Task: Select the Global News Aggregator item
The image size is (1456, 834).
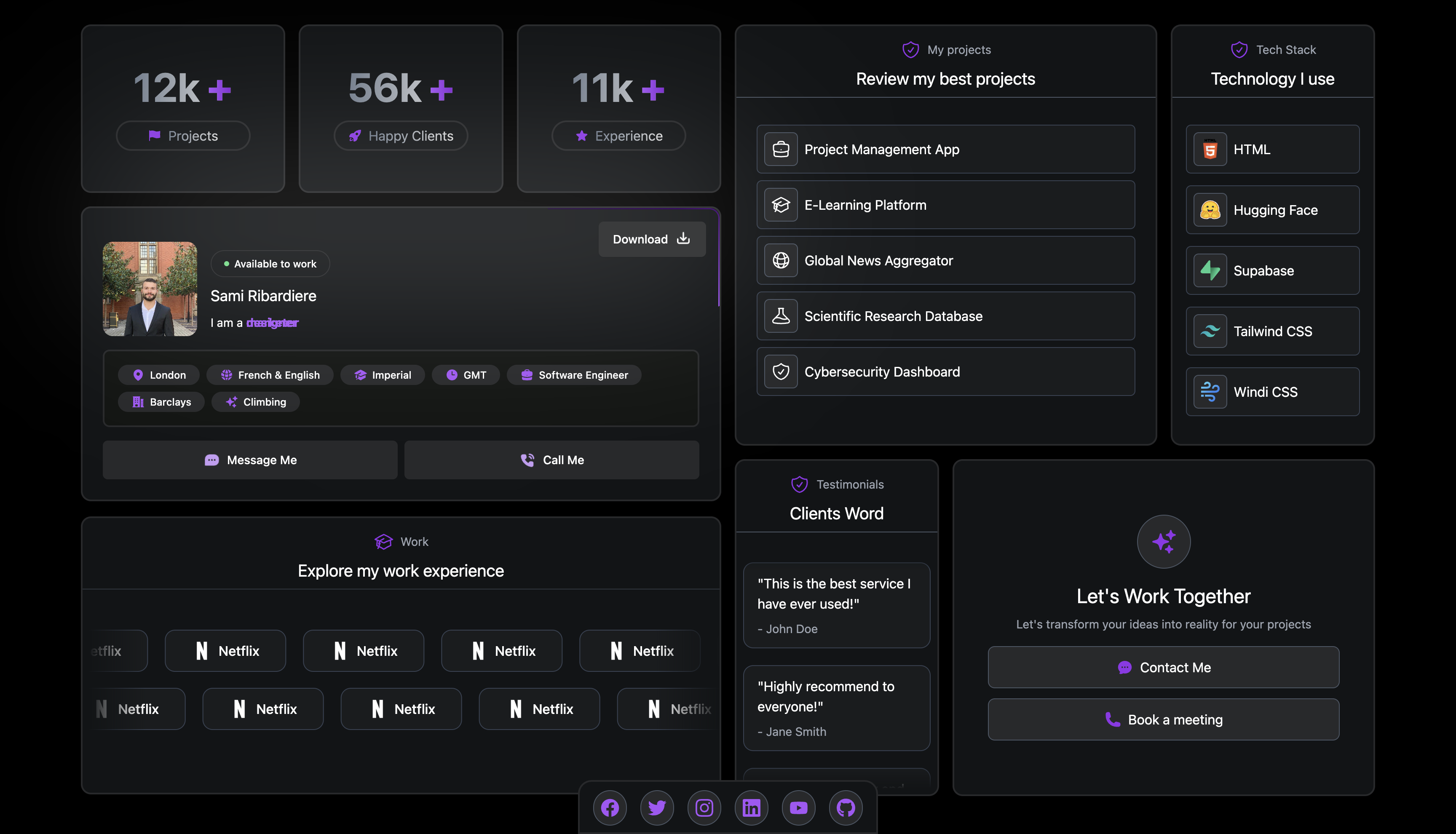Action: click(x=945, y=261)
